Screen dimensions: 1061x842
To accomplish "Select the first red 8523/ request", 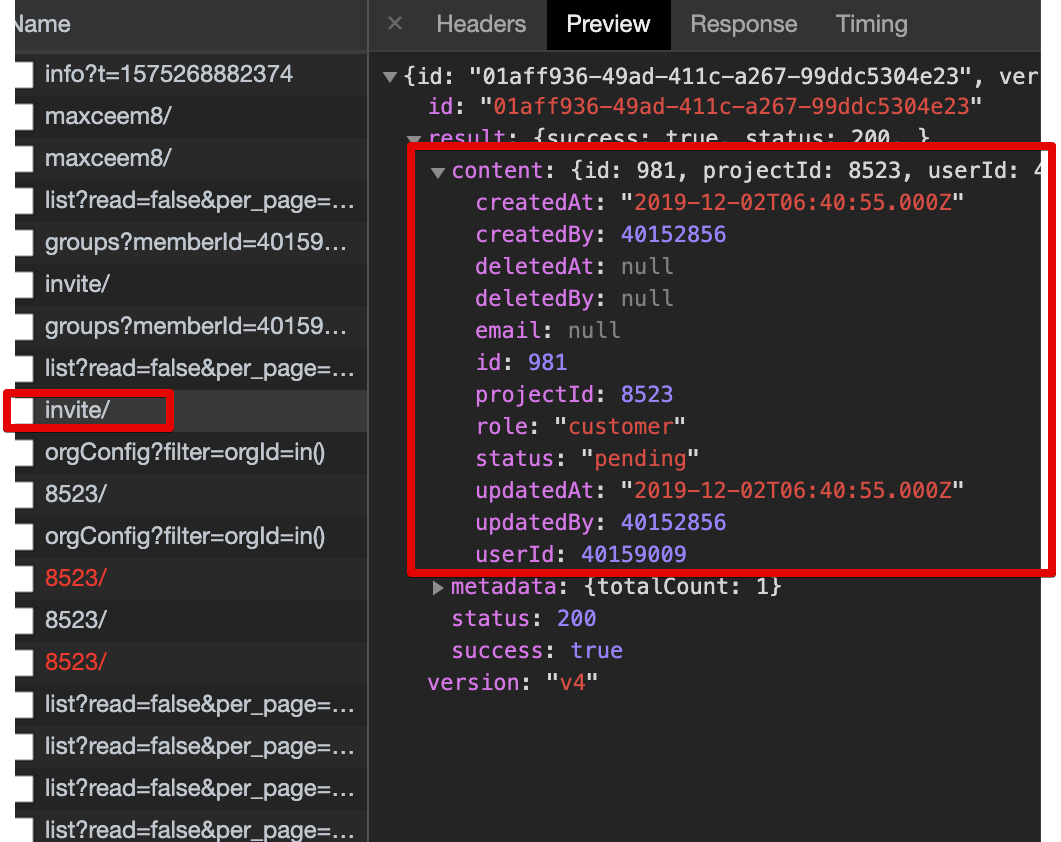I will (191, 578).
